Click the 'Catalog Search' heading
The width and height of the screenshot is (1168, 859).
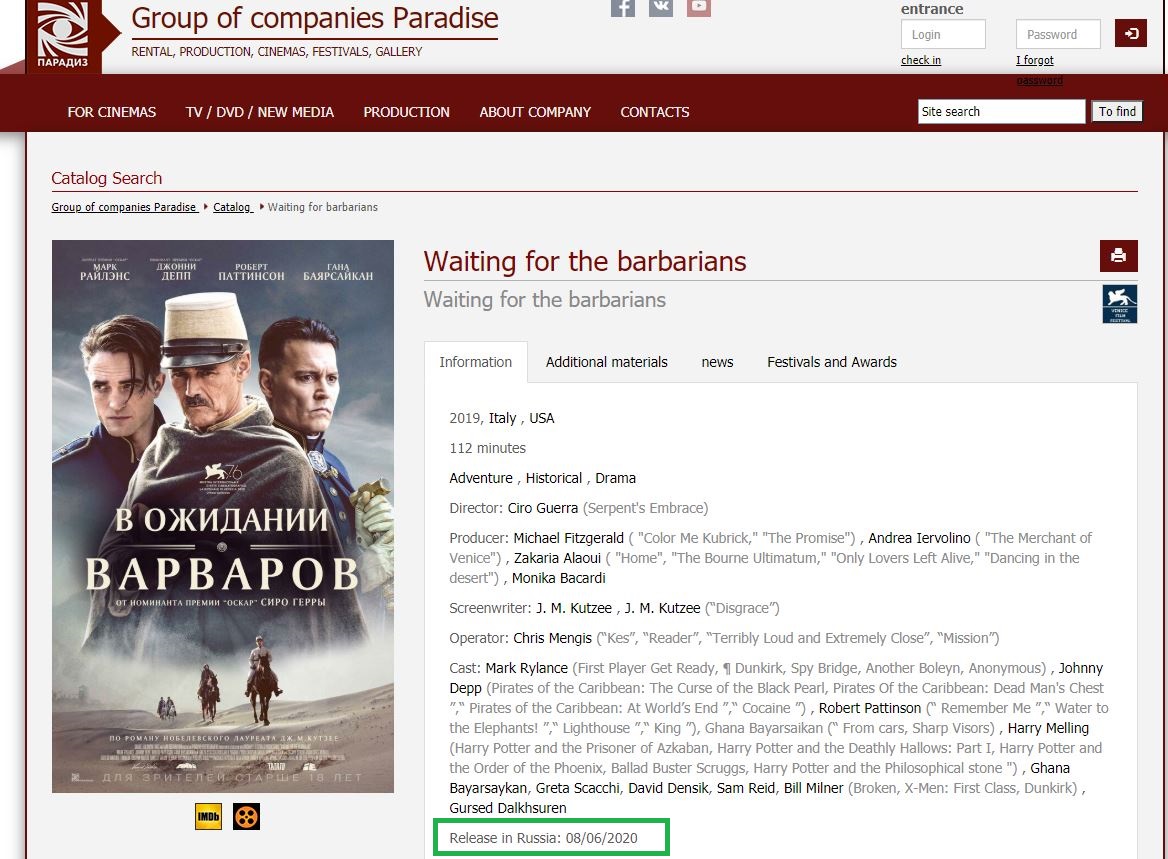[x=107, y=178]
